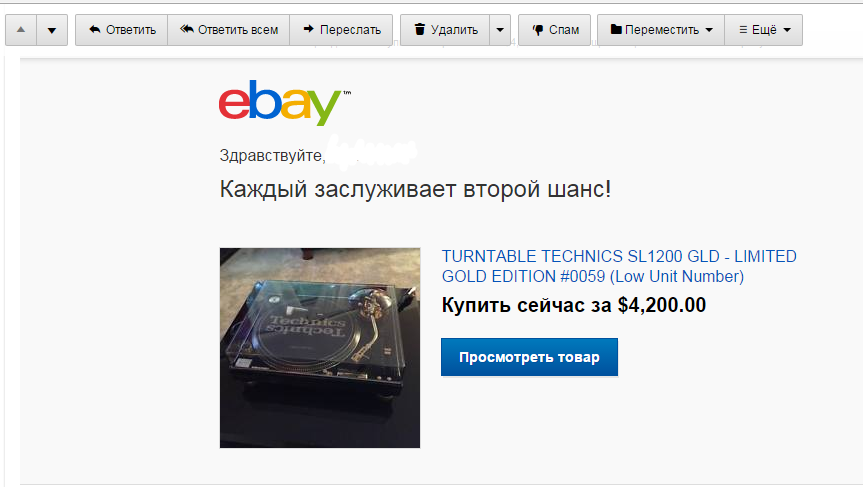Screen dimensions: 863x487
Task: Click the trash can icon on Удалить
Action: (420, 29)
